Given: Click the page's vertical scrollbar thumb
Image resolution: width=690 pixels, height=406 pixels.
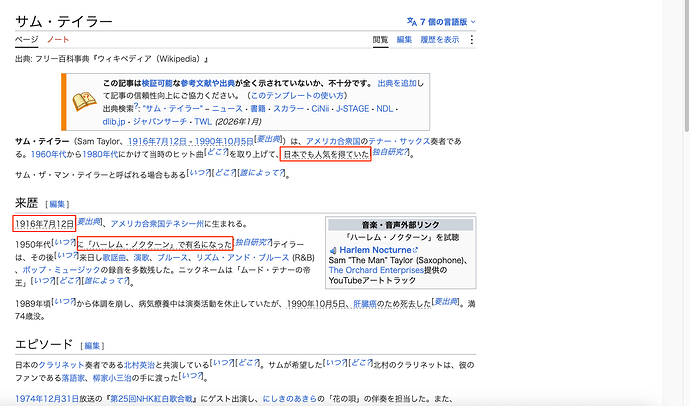Looking at the screenshot, I should pos(686,66).
